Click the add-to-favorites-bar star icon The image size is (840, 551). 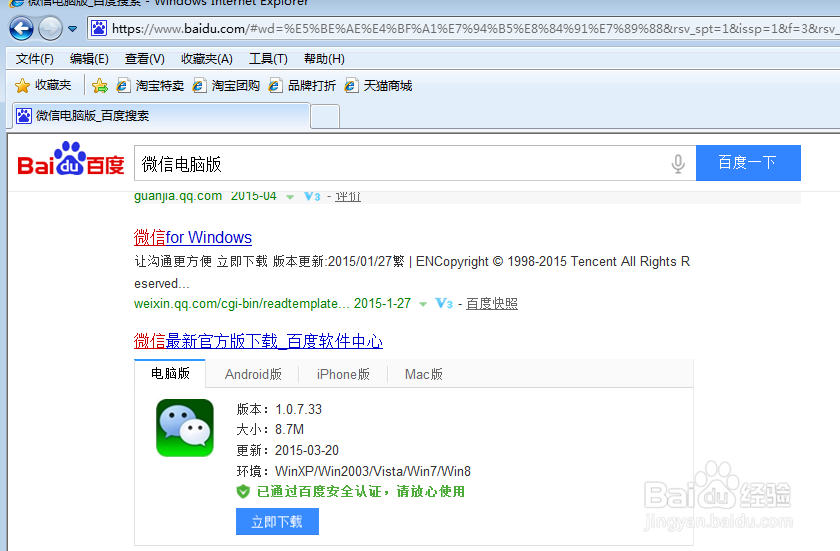(100, 86)
